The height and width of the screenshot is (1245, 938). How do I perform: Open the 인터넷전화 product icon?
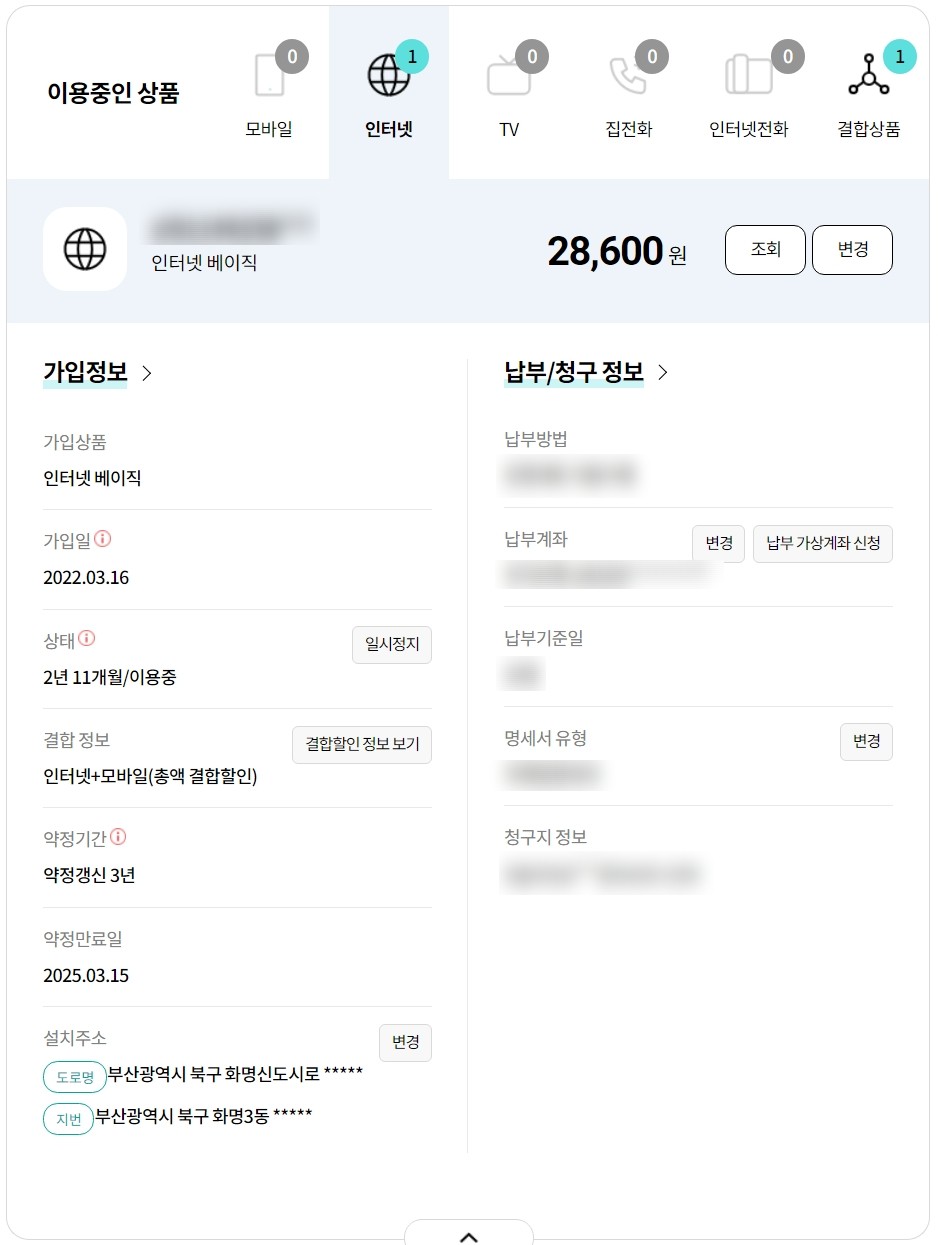tap(748, 76)
